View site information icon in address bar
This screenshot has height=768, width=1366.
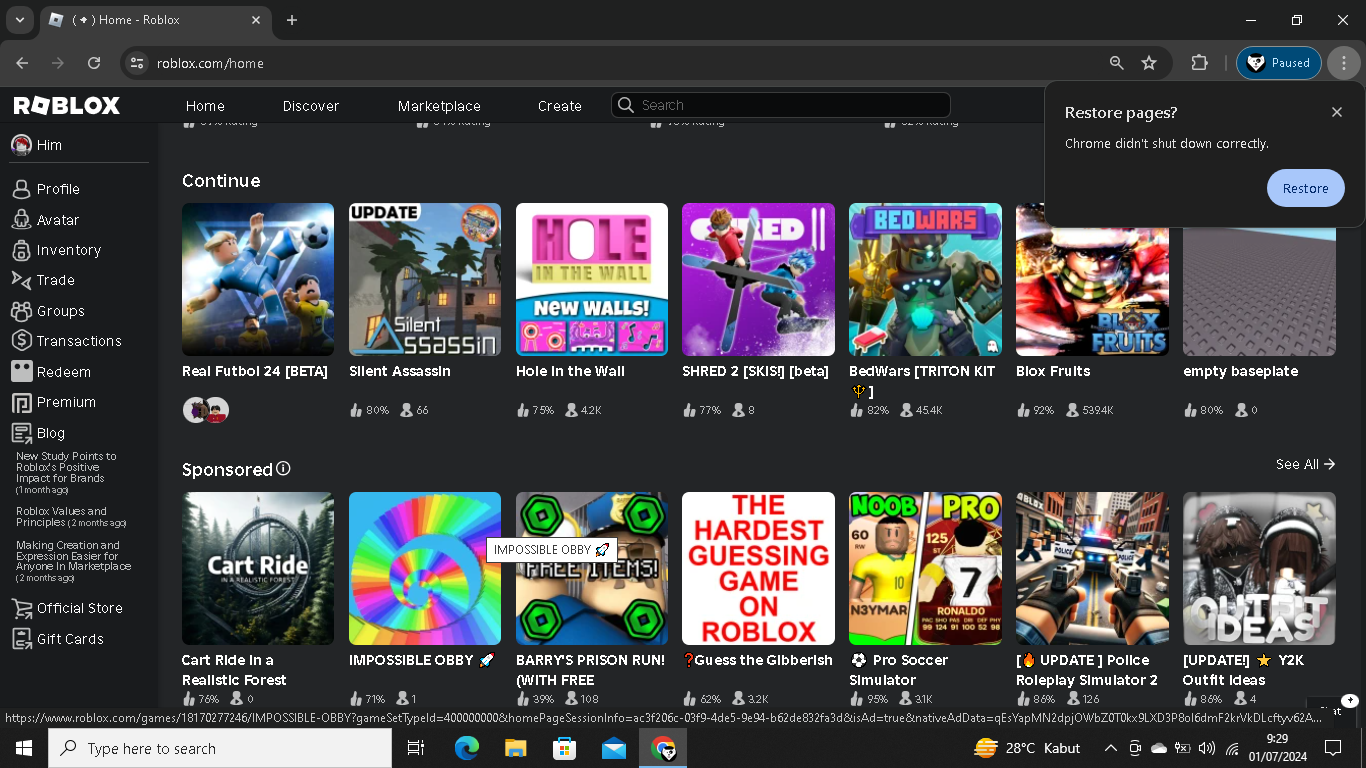[x=137, y=63]
